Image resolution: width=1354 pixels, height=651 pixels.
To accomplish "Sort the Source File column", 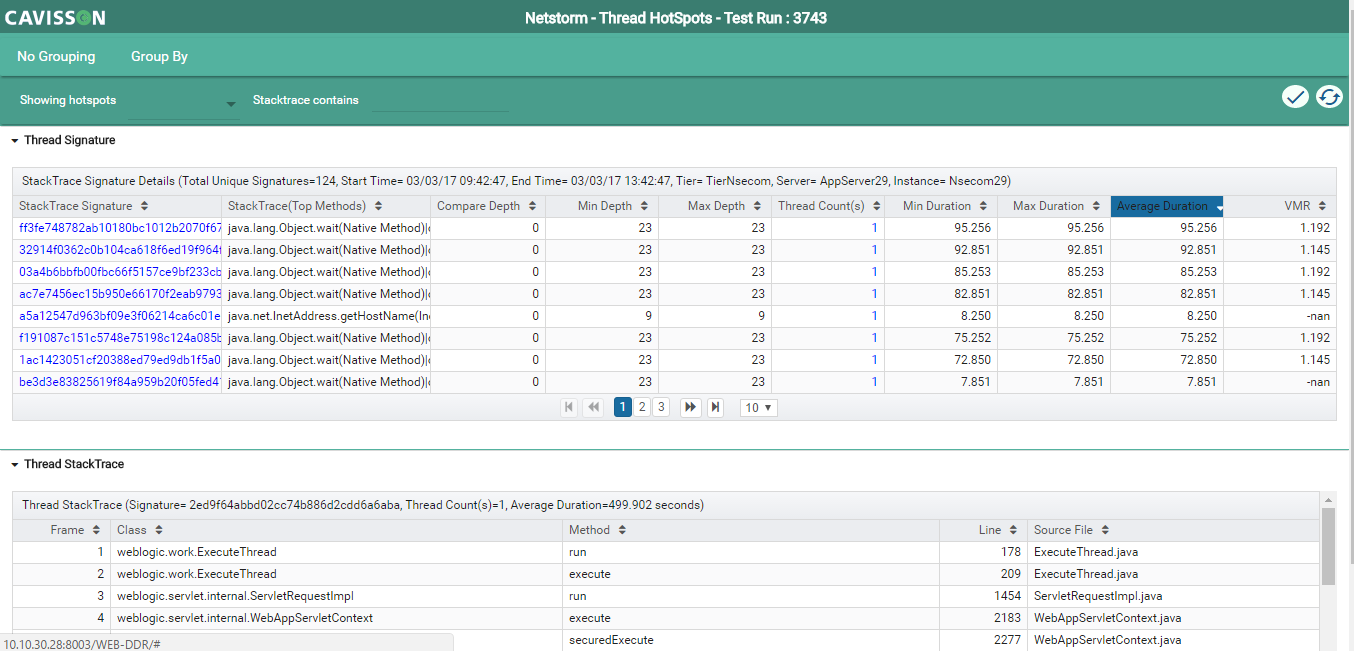I will pos(1105,530).
